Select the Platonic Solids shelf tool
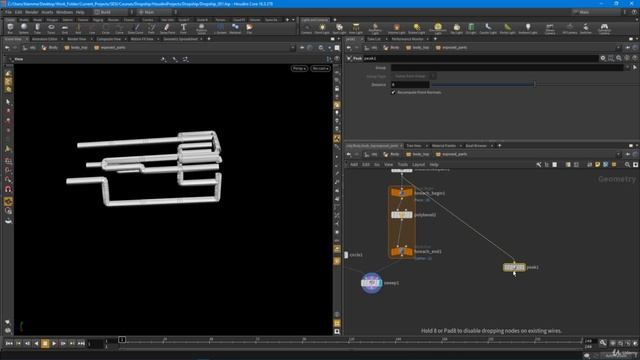The image size is (640, 360). [201, 29]
